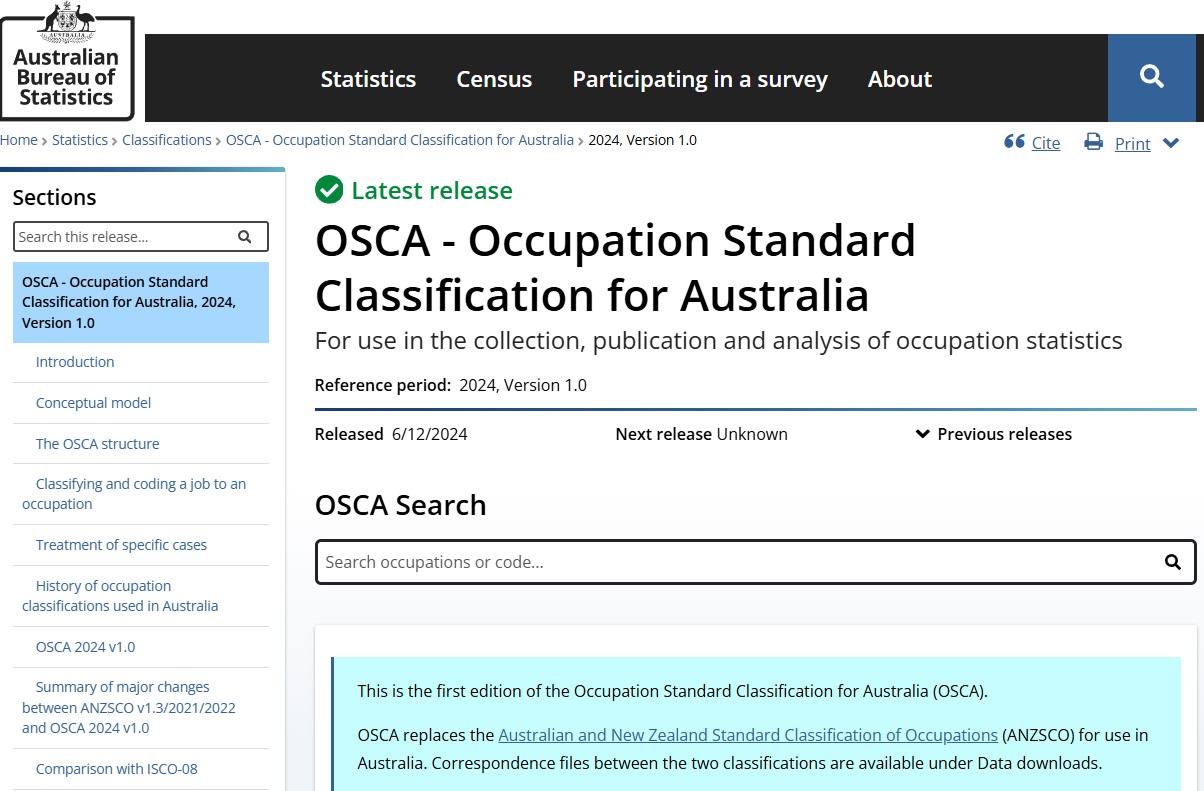Click the Sections heading
Viewport: 1204px width, 791px height.
55,197
